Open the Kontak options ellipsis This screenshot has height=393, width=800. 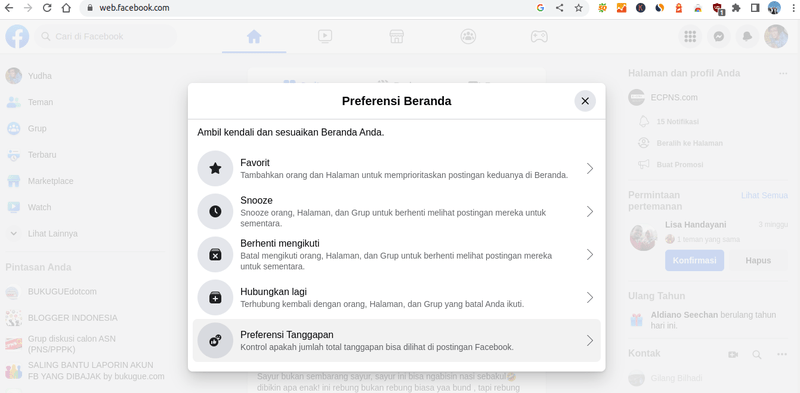click(782, 354)
